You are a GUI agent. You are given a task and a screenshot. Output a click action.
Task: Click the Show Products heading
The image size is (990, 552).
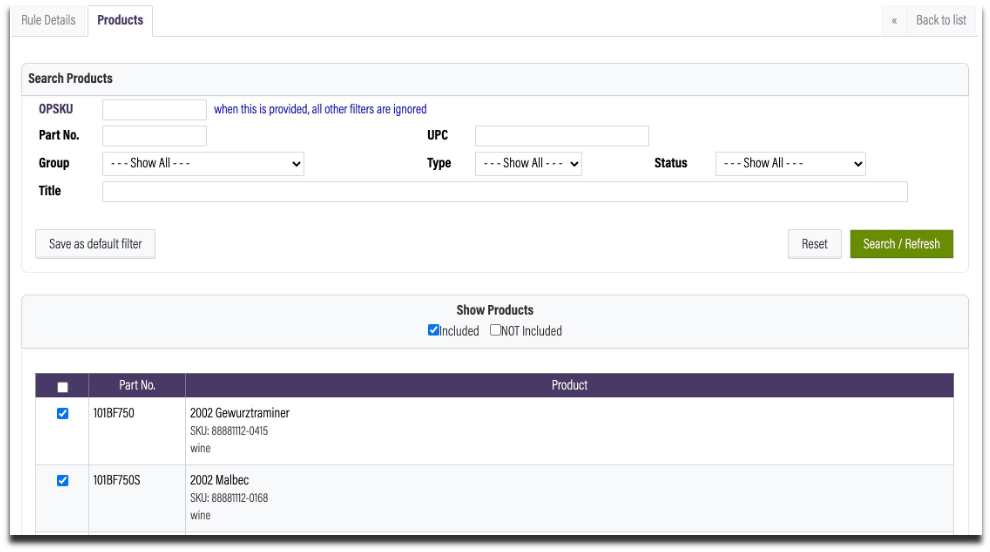tap(495, 310)
